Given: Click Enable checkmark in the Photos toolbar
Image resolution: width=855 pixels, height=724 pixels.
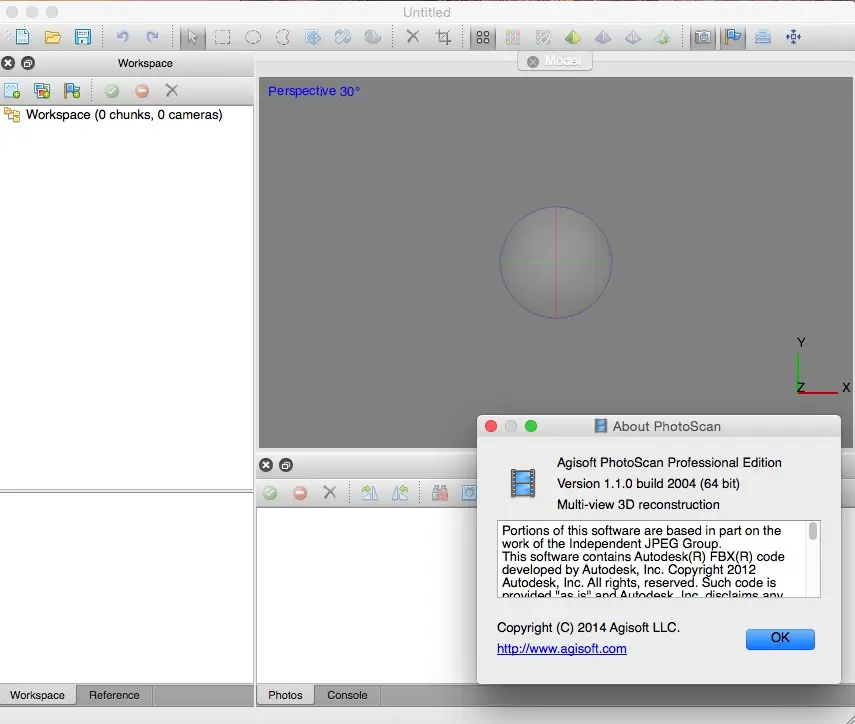Looking at the screenshot, I should pos(270,493).
